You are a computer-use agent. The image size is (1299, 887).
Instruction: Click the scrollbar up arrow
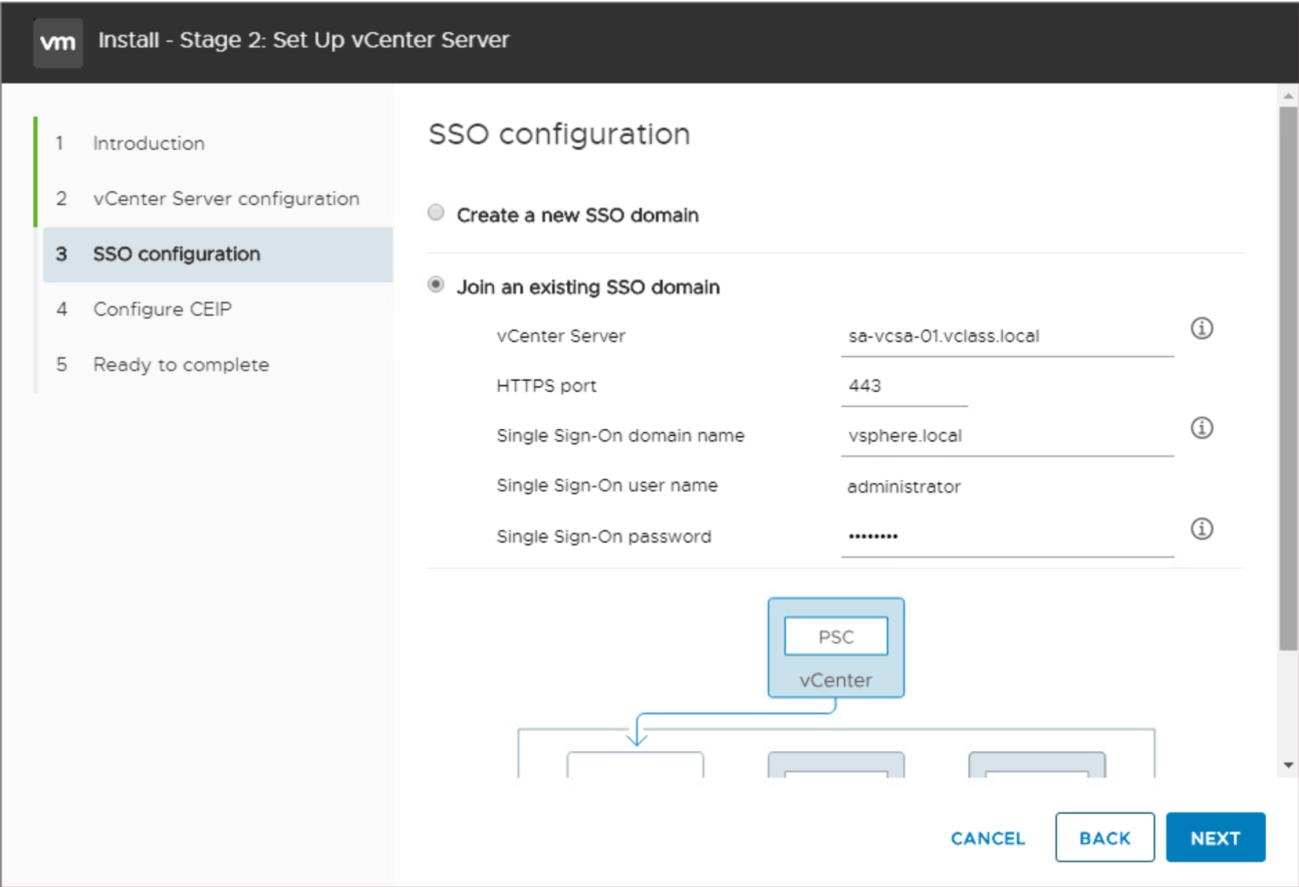coord(1288,95)
